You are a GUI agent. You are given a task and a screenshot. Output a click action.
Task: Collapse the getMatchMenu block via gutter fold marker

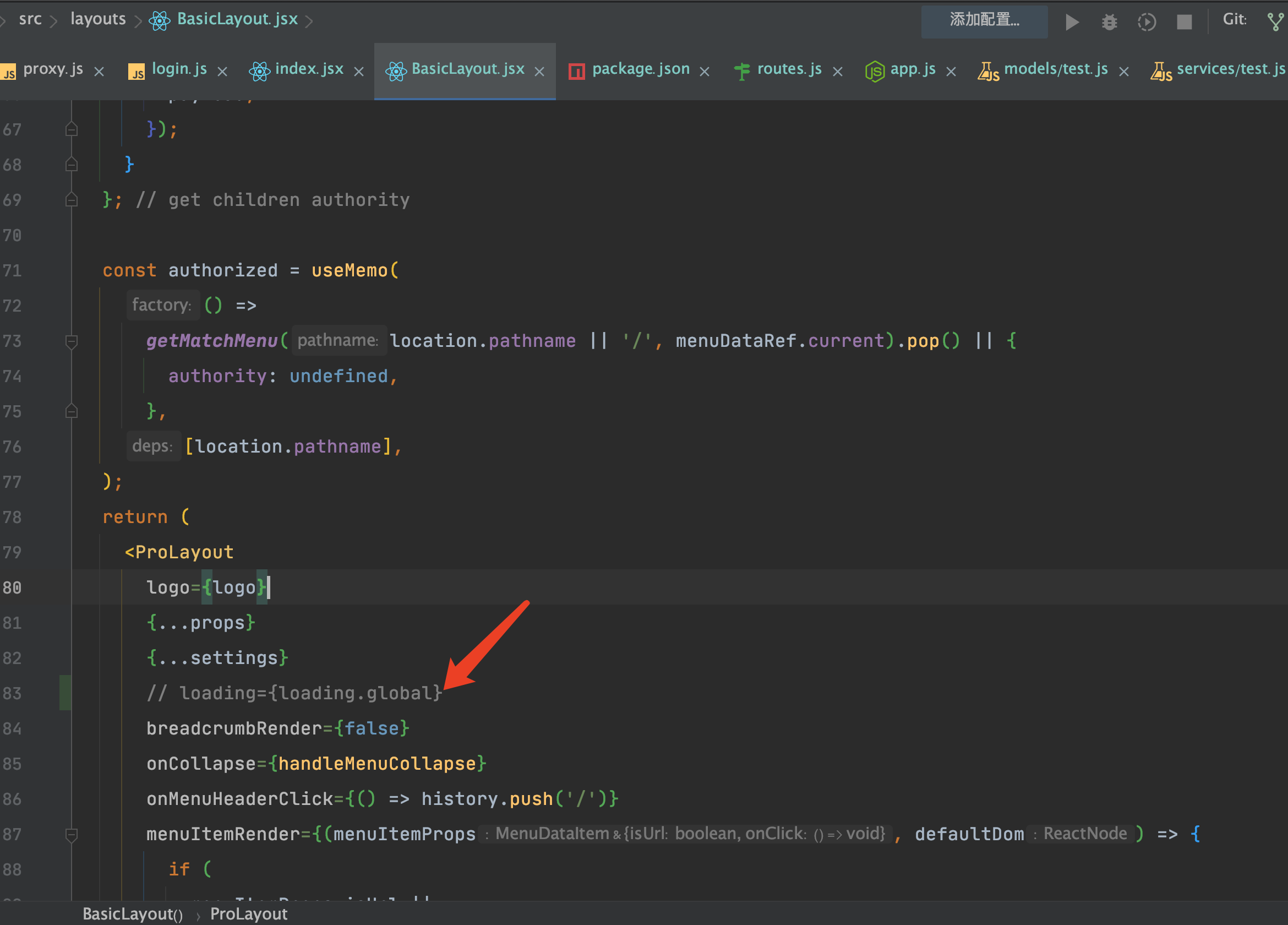pos(71,341)
